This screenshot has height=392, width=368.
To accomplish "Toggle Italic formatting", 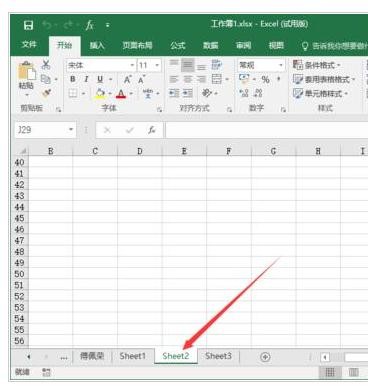I will coord(86,79).
